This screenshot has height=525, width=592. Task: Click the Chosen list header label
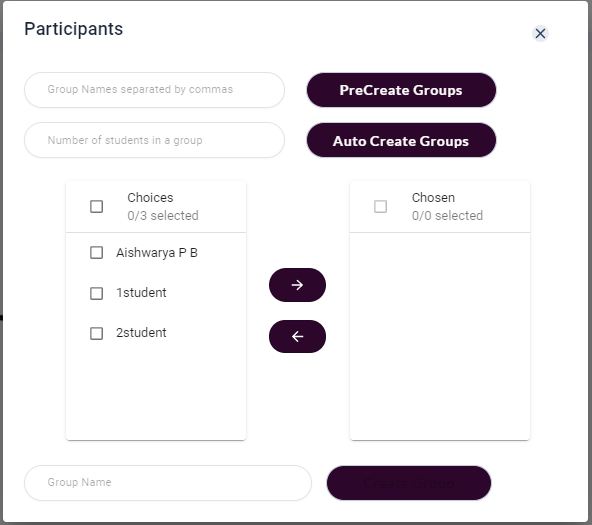pyautogui.click(x=433, y=197)
